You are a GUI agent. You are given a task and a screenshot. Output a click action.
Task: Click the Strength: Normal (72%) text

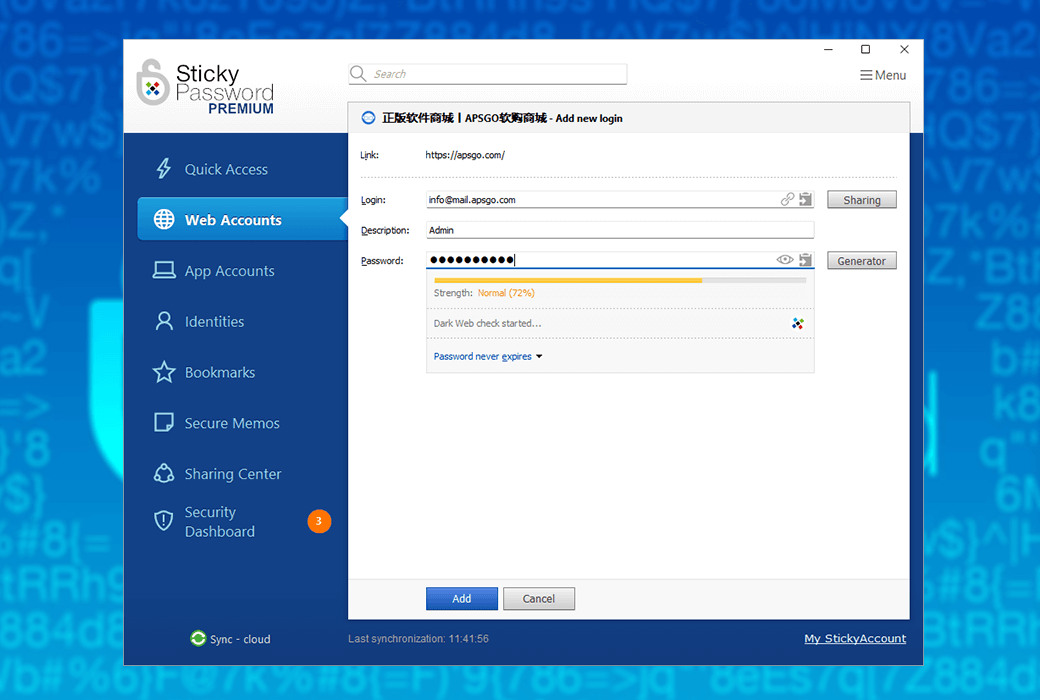click(x=484, y=293)
